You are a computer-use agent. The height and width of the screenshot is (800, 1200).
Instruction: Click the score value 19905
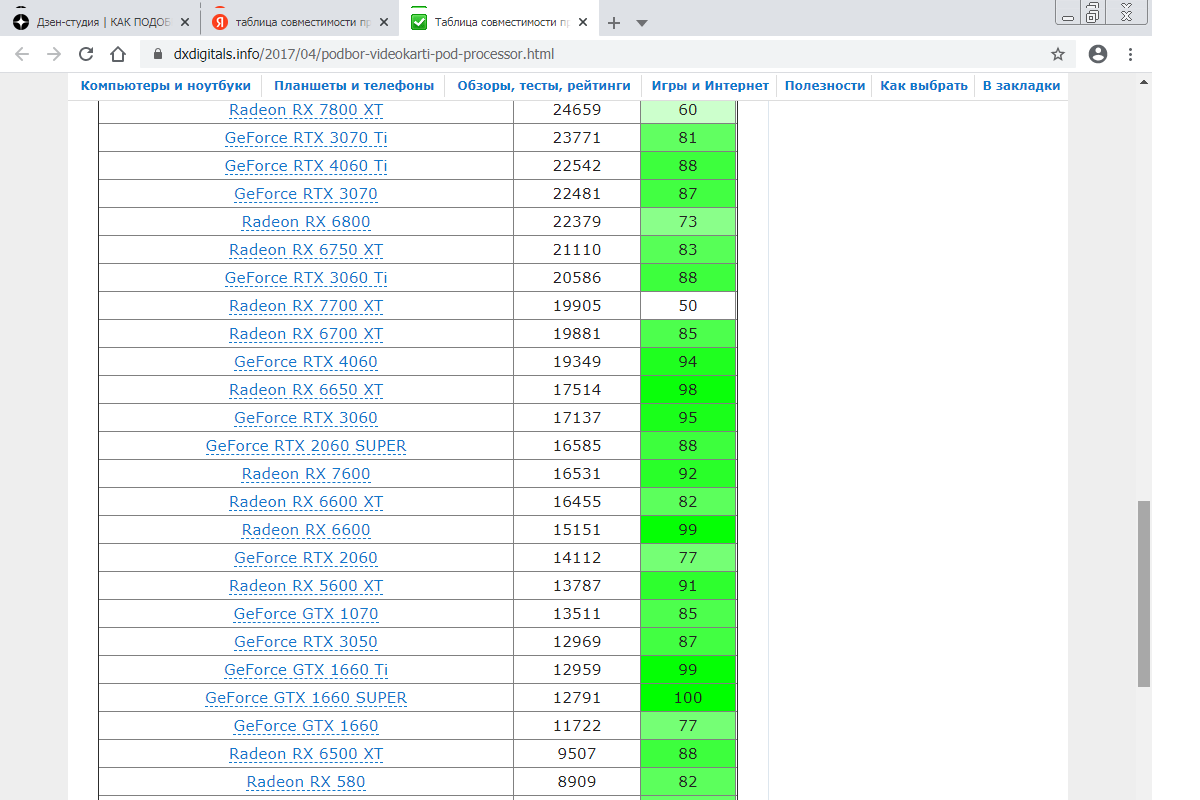coord(577,306)
